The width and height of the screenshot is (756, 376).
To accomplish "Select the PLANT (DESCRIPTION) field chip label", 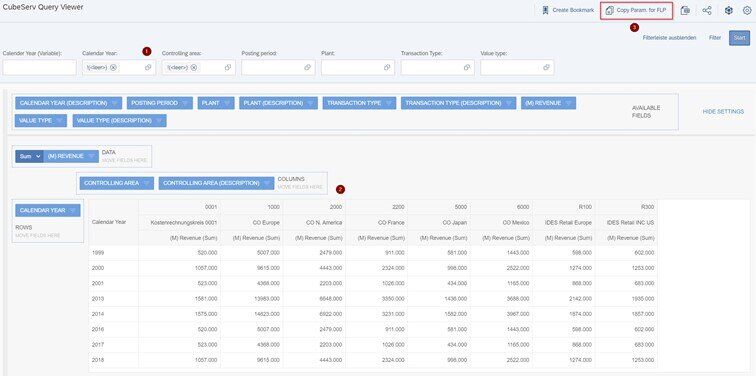I will [273, 103].
